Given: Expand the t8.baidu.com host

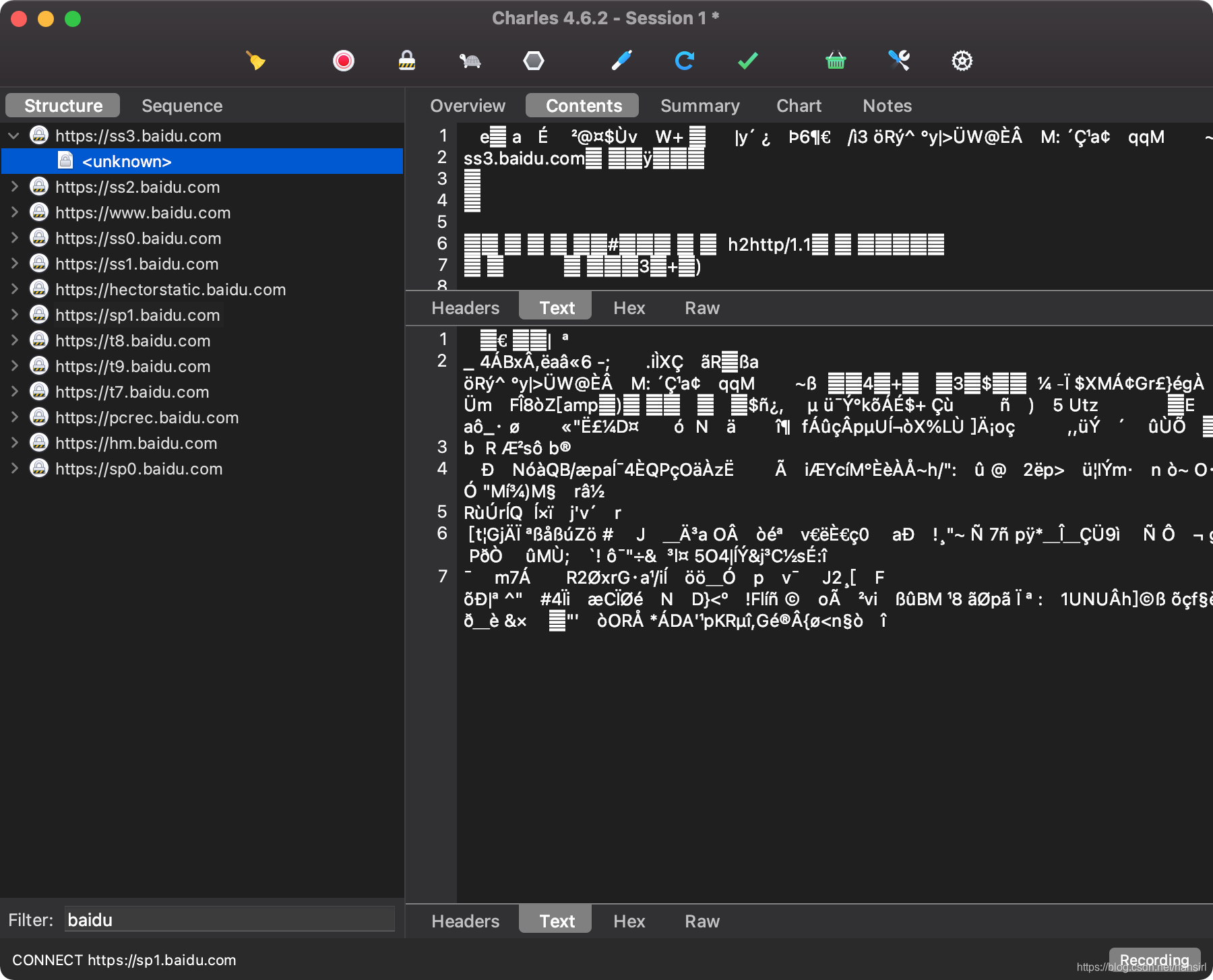Looking at the screenshot, I should click(13, 340).
